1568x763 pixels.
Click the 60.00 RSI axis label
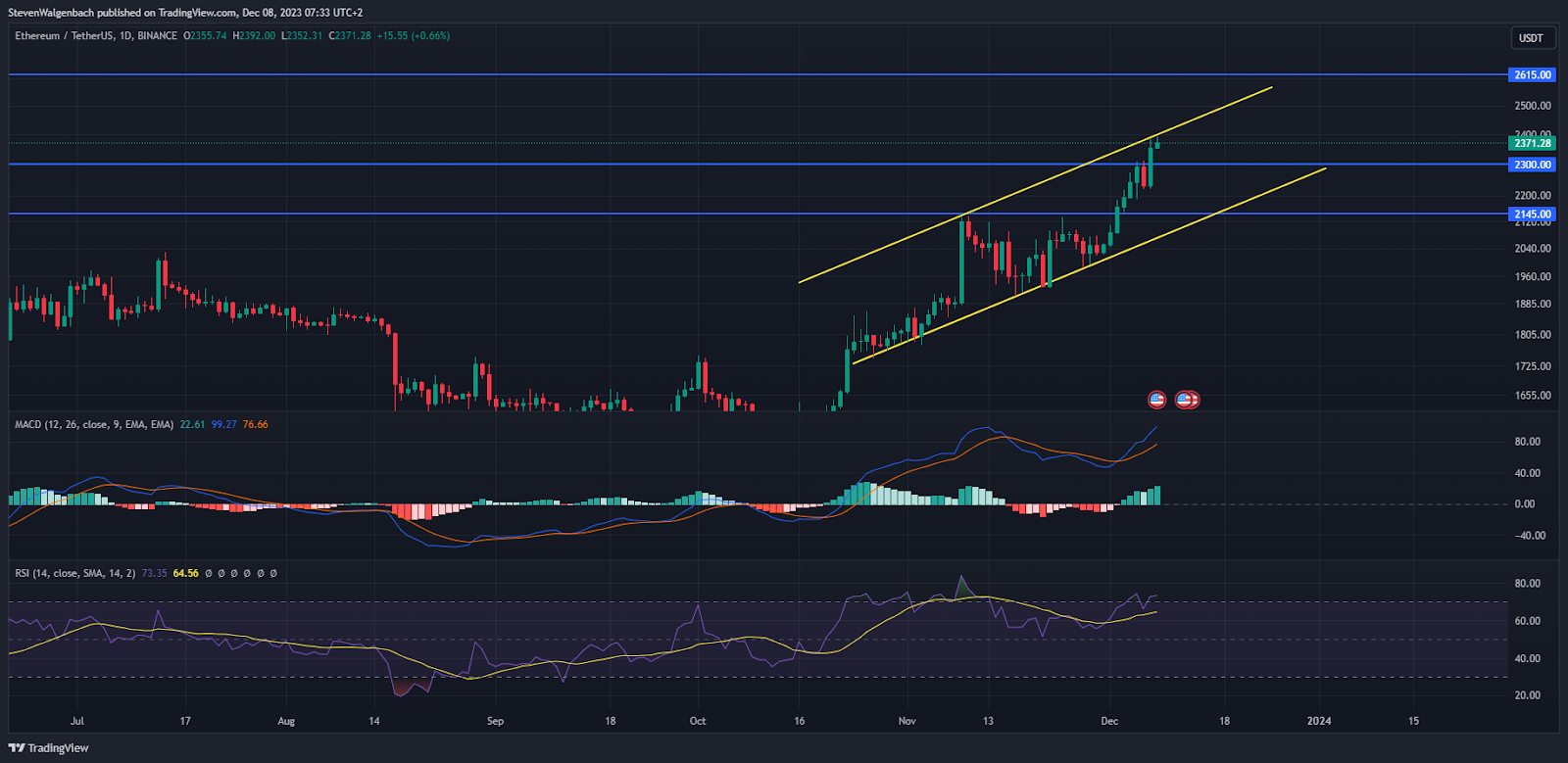1527,621
